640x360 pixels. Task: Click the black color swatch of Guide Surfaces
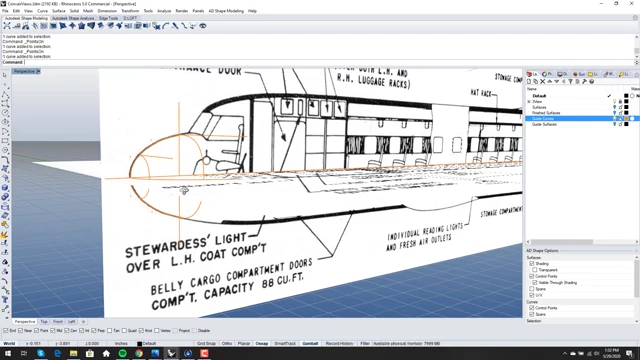point(626,124)
